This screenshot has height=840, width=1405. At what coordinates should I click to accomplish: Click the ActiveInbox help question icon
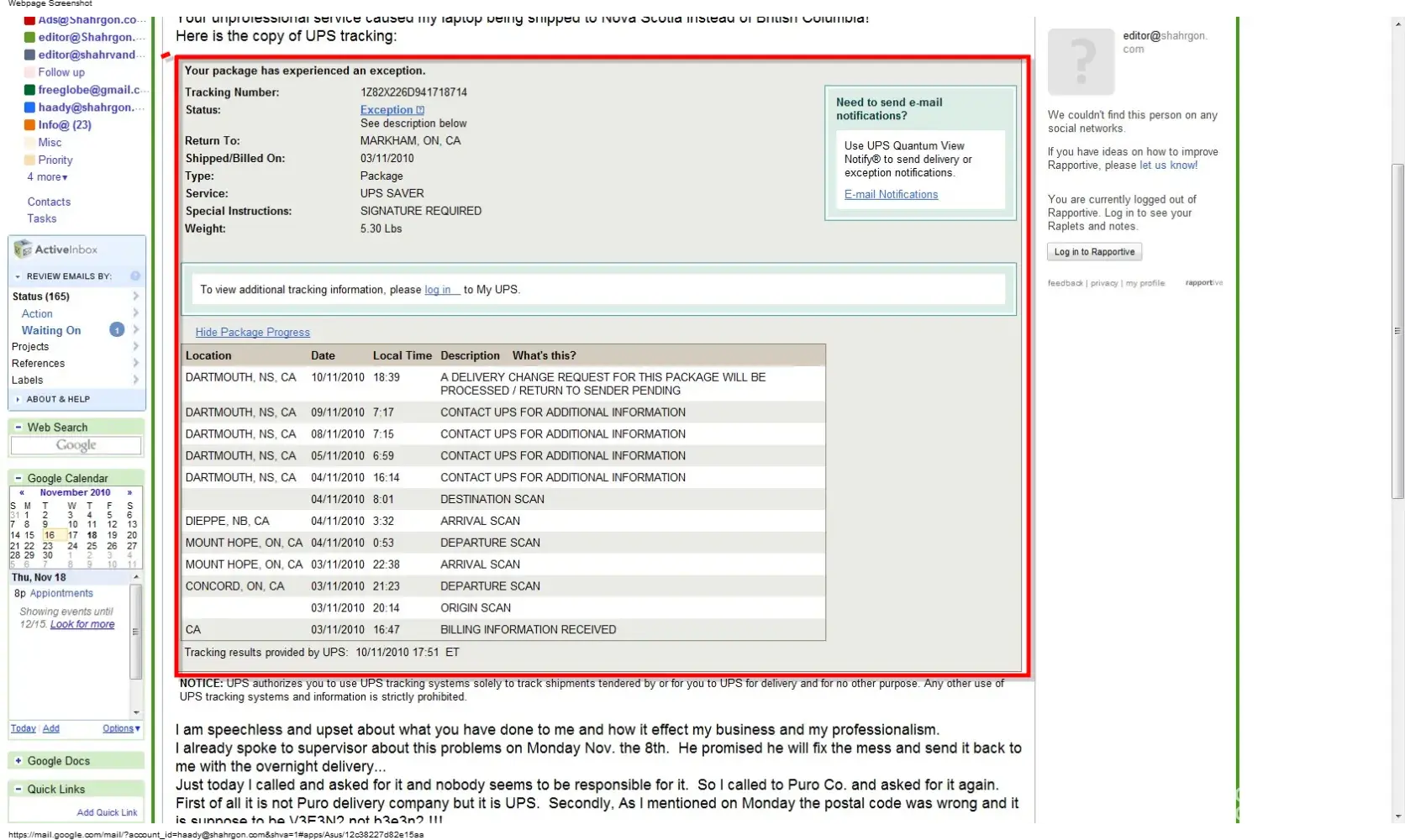pos(135,276)
